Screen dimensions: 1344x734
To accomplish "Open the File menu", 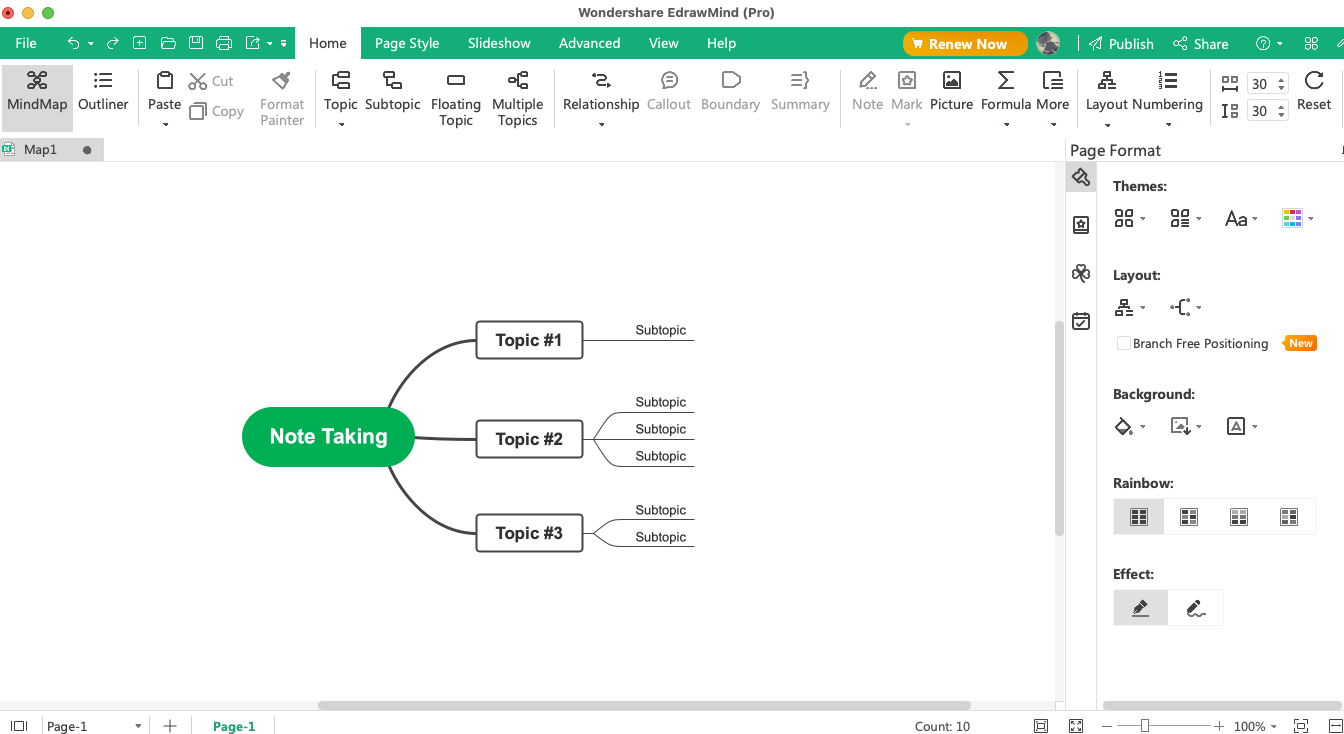I will point(26,44).
